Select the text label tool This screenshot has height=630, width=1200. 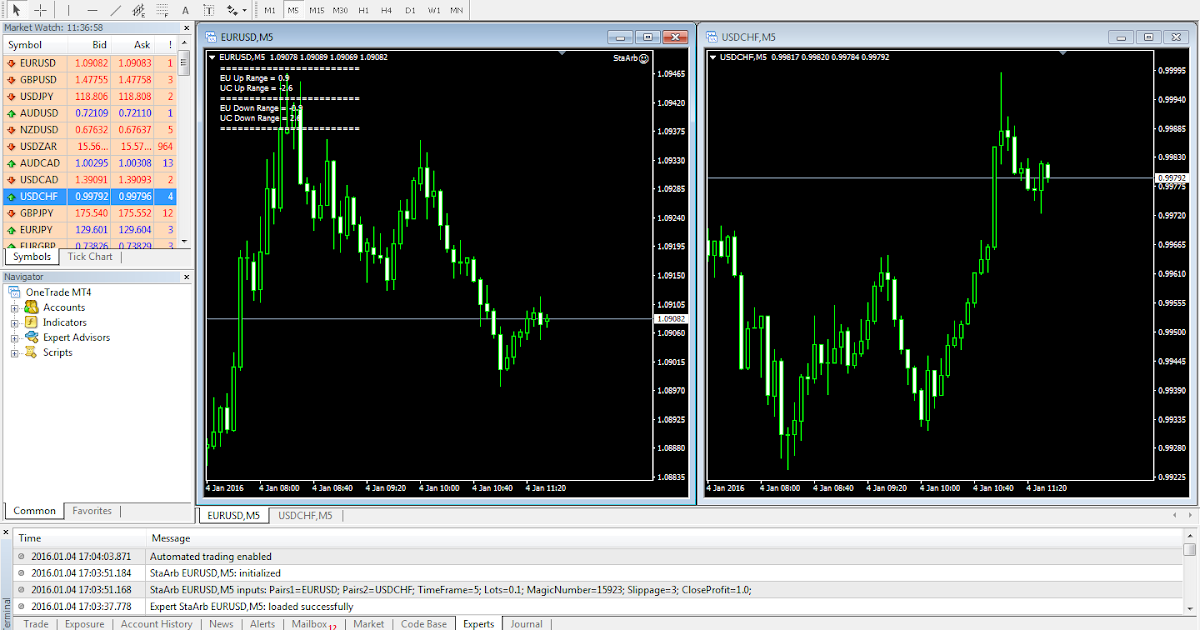tap(208, 10)
